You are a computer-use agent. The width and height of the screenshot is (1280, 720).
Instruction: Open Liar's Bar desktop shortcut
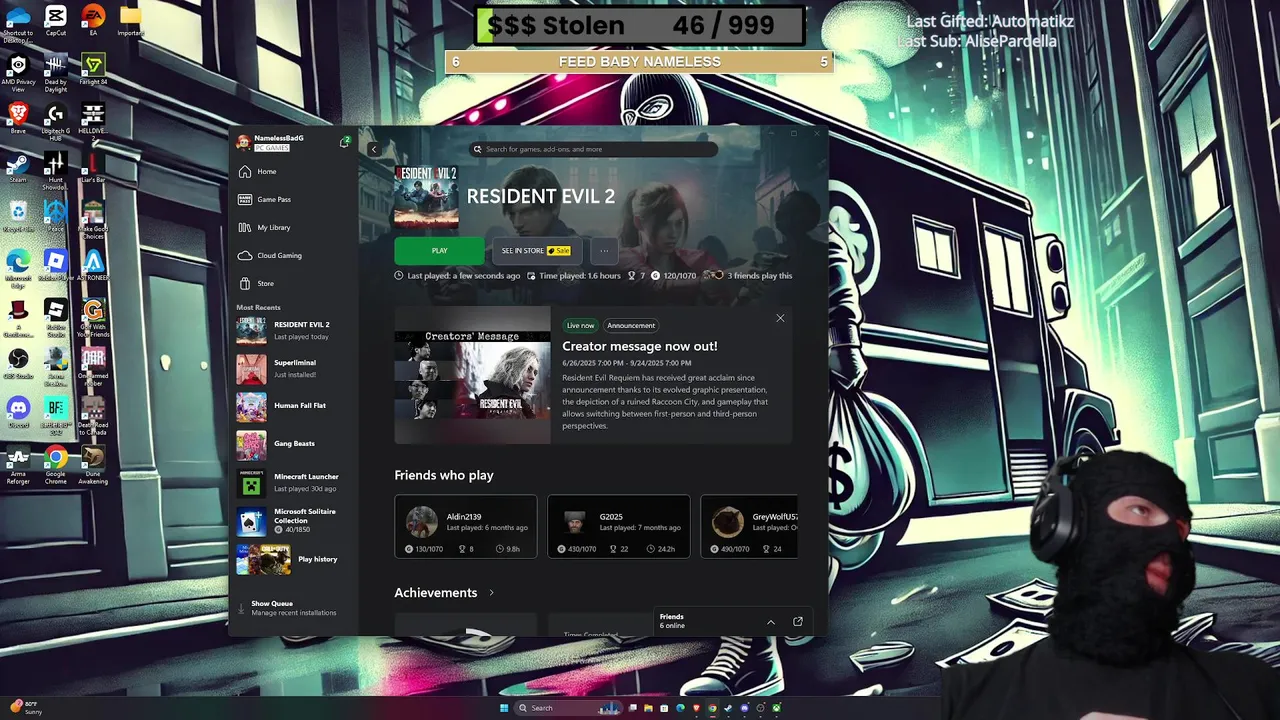(x=93, y=167)
